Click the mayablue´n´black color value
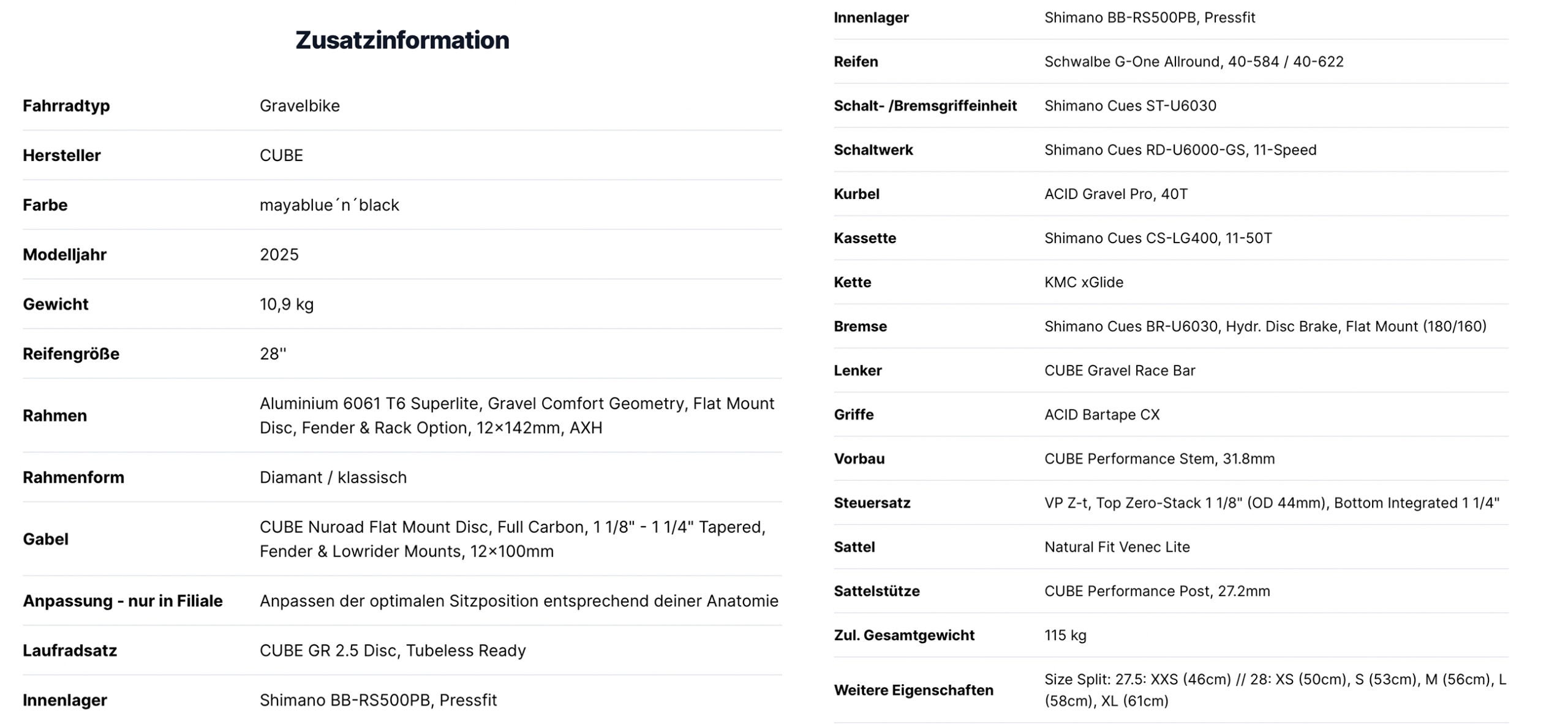Image resolution: width=1568 pixels, height=724 pixels. tap(329, 205)
